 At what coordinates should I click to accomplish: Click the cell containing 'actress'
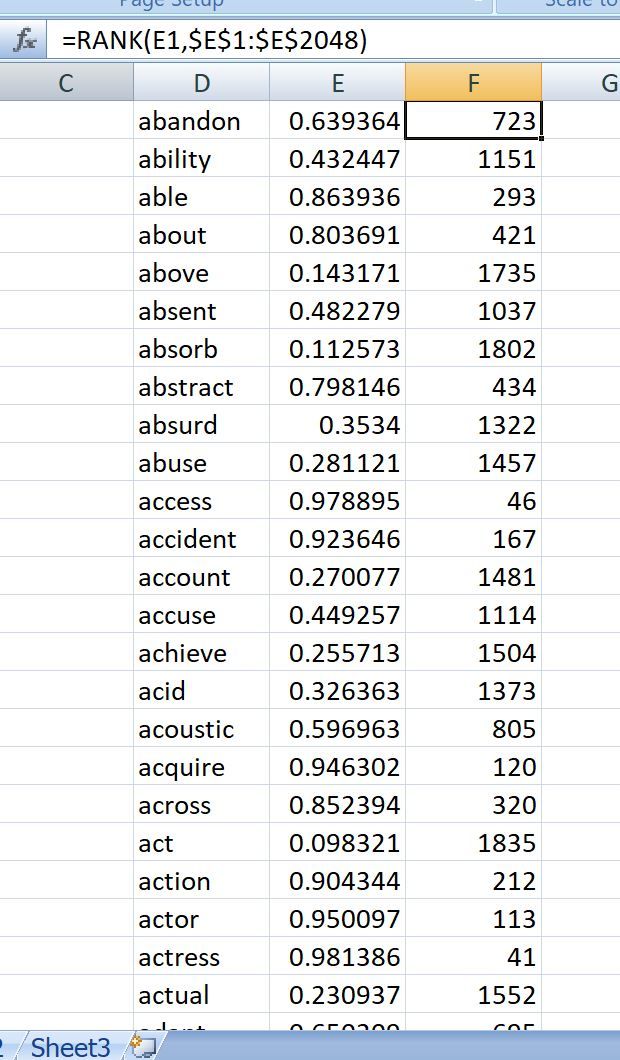tap(201, 957)
